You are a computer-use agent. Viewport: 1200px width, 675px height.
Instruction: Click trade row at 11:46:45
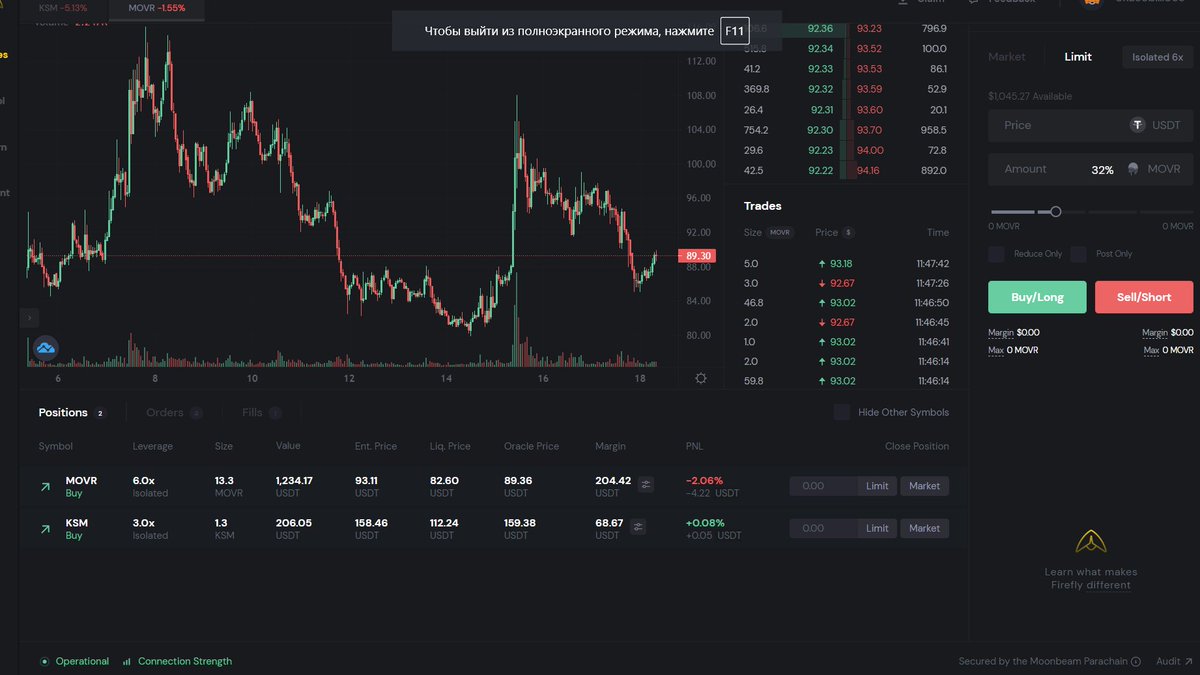[x=846, y=322]
